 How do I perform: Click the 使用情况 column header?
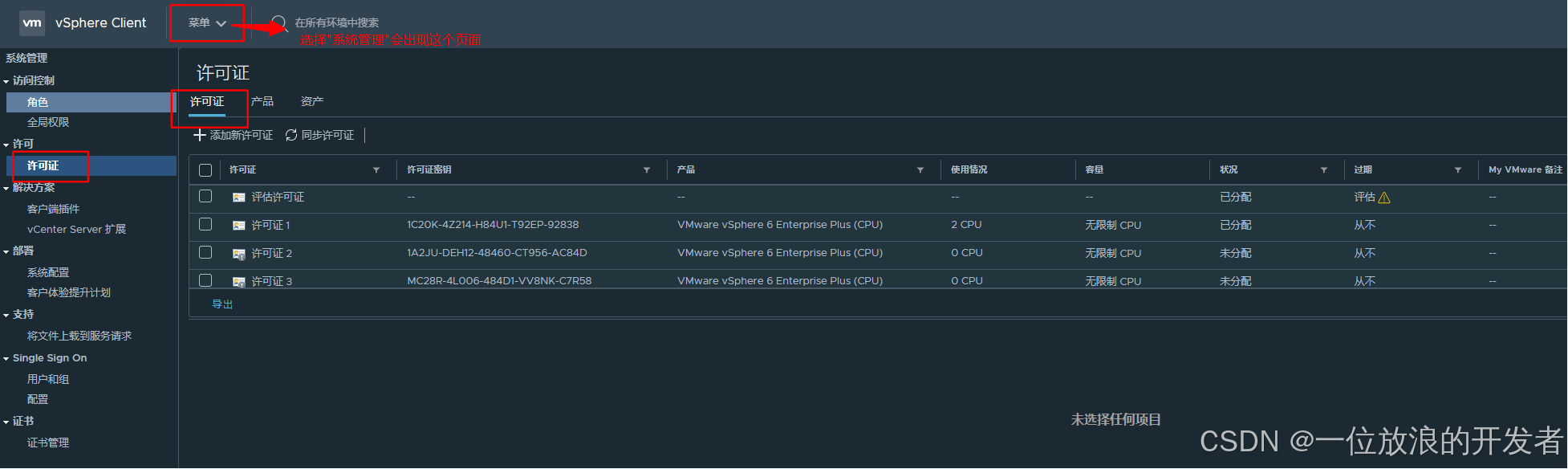click(969, 170)
